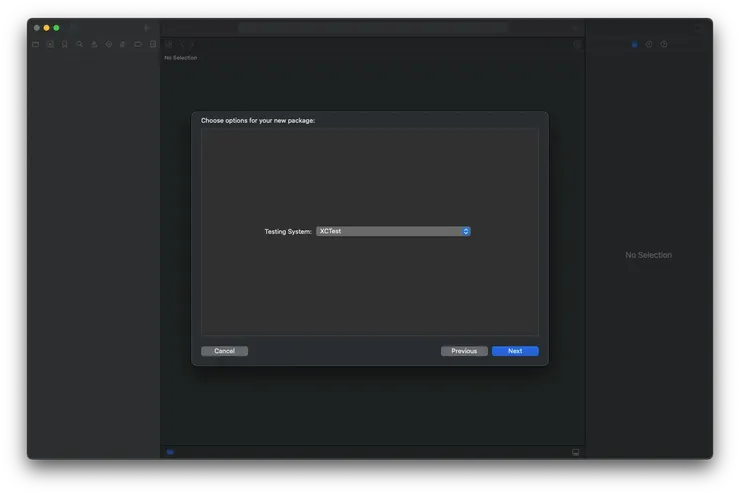Open the Issue navigator warning icon
The height and width of the screenshot is (495, 740).
pos(94,44)
